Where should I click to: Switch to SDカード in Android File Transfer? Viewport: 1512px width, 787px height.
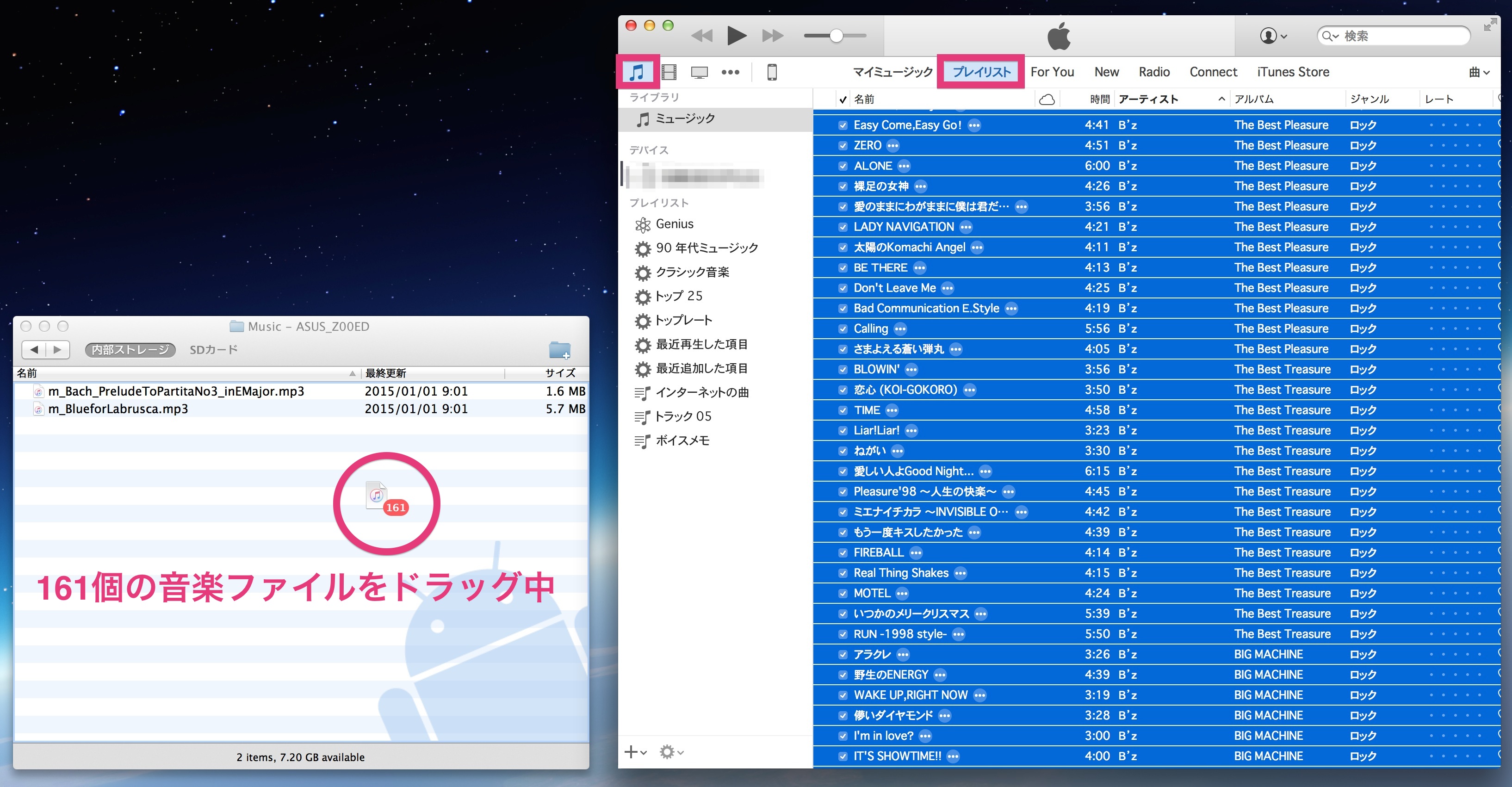(213, 350)
